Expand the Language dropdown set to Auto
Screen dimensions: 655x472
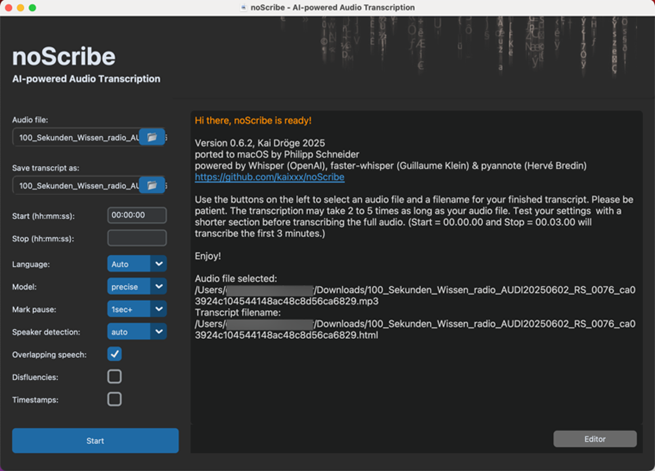158,264
